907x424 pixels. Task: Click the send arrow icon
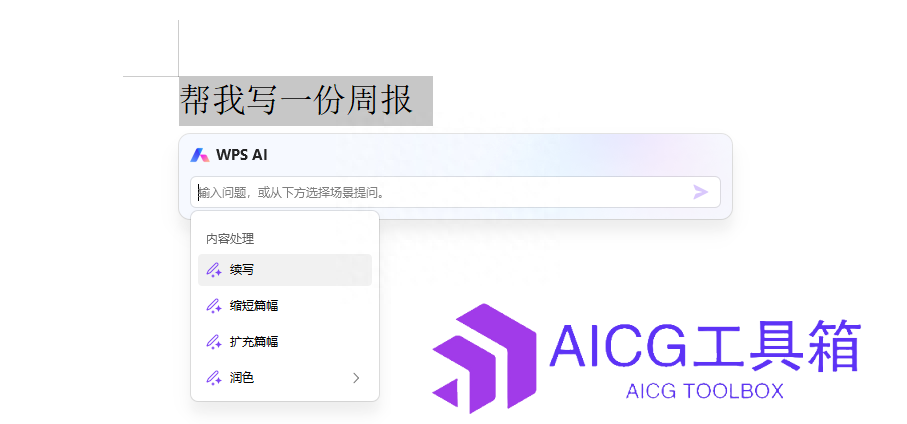[x=700, y=192]
